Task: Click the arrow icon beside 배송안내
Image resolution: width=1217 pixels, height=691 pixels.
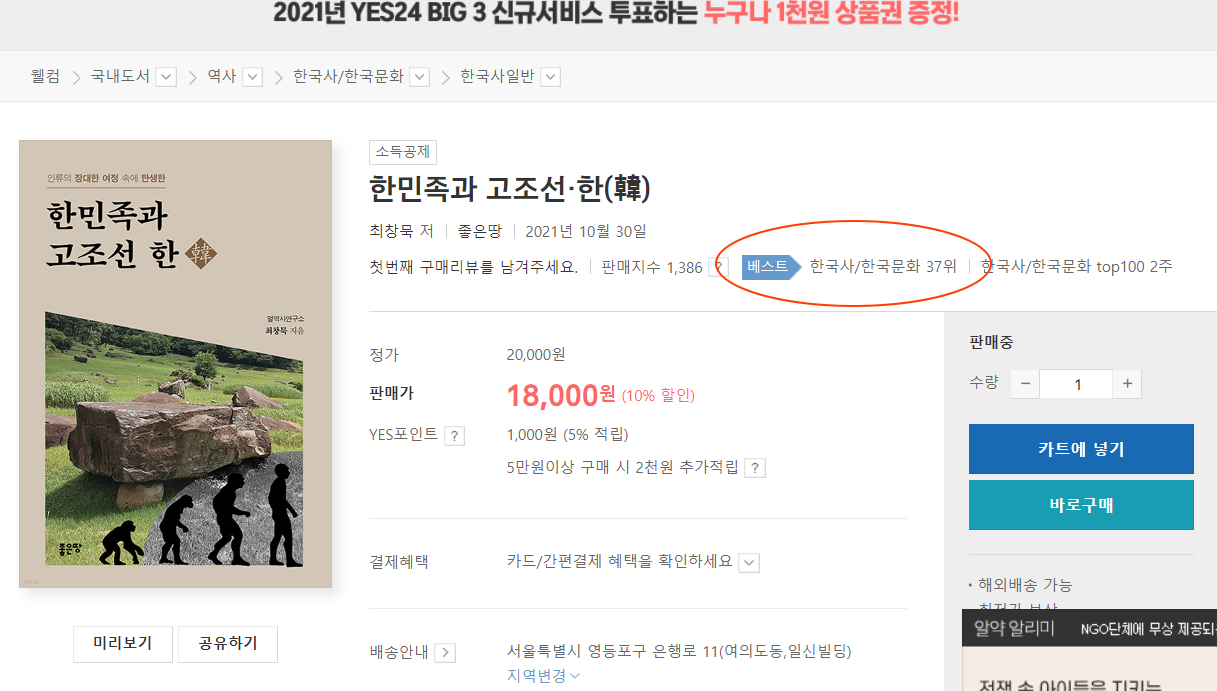Action: coord(445,653)
